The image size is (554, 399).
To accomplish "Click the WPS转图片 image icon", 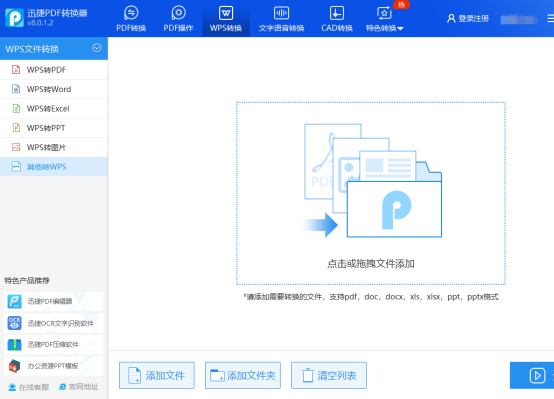I will (16, 147).
